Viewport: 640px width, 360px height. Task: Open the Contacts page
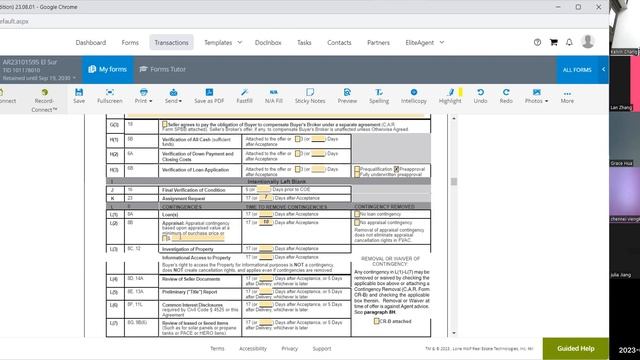[x=339, y=42]
